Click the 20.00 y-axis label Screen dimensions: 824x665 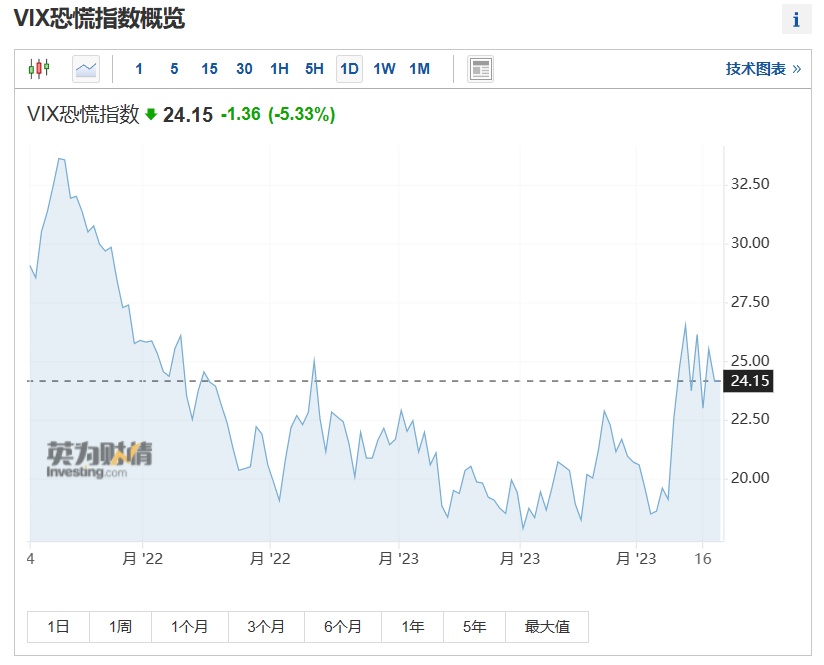coord(750,478)
